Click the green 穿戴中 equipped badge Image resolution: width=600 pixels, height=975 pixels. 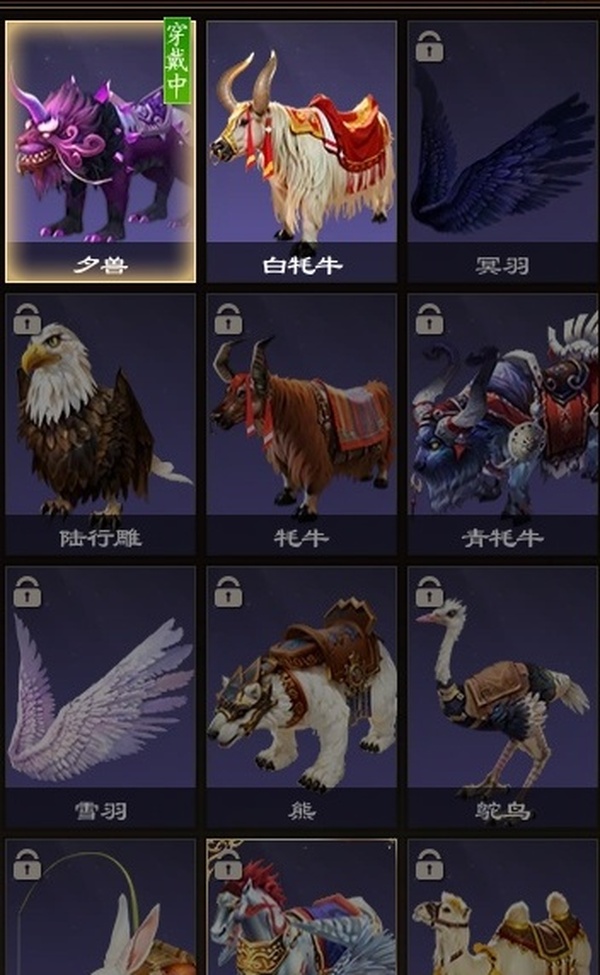[x=177, y=60]
